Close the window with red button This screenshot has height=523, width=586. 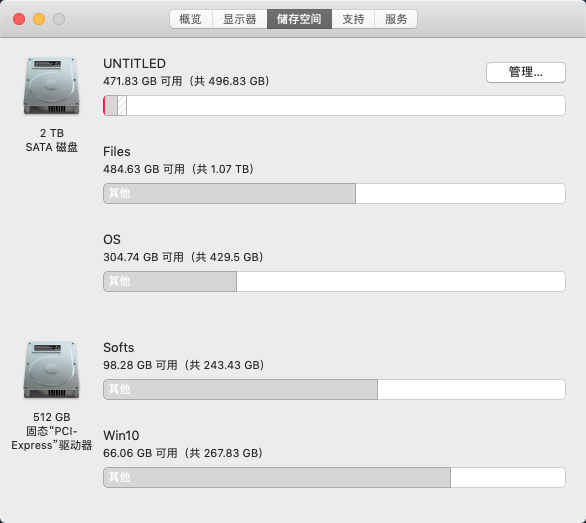pyautogui.click(x=19, y=19)
